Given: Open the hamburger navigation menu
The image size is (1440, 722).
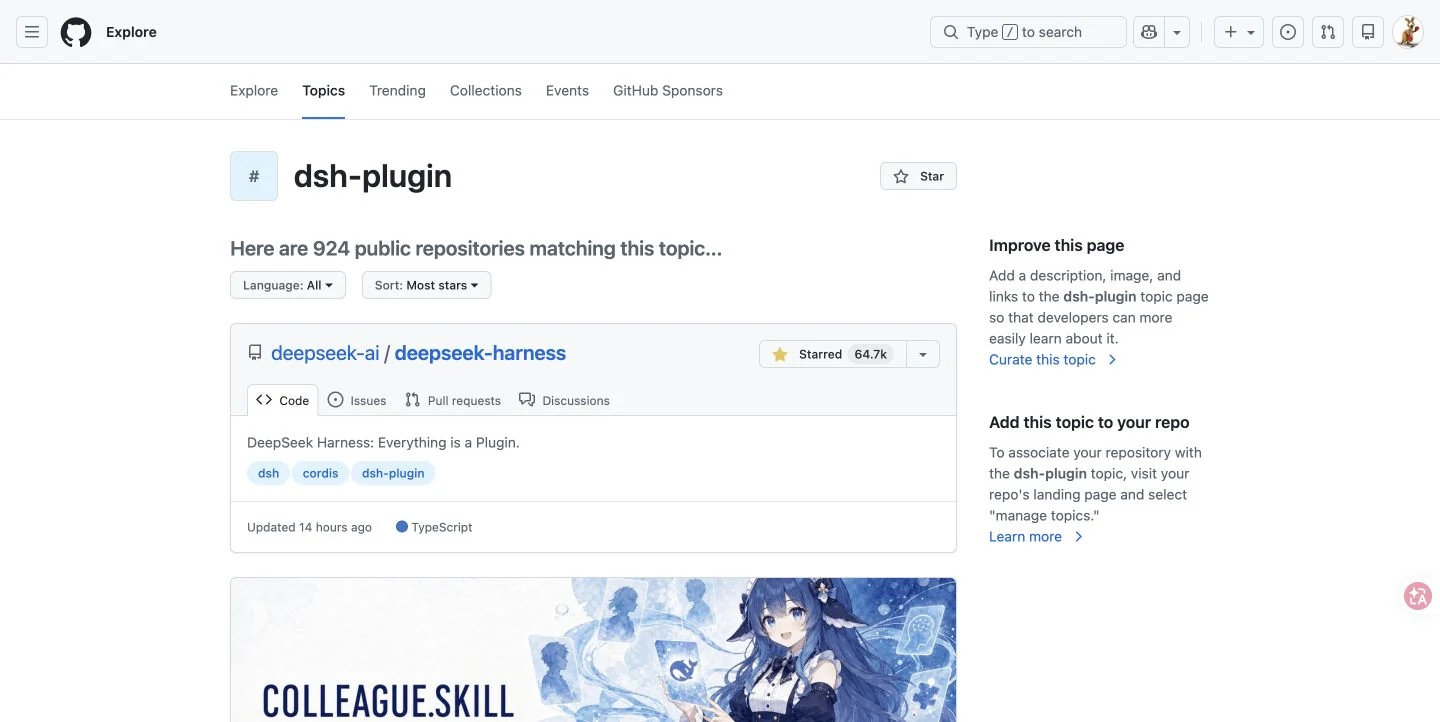Looking at the screenshot, I should point(32,32).
